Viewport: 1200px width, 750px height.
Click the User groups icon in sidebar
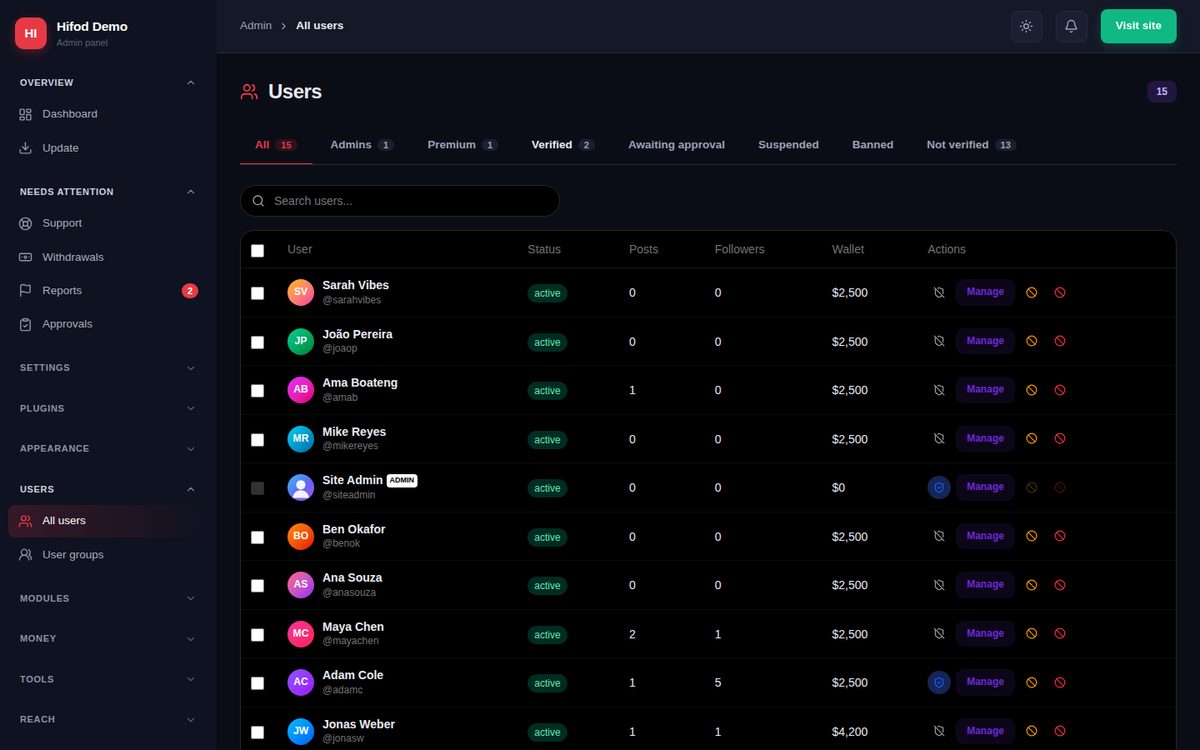26,555
